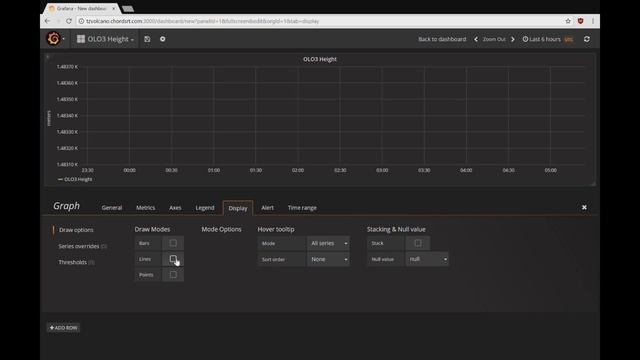Open the browser extension shield icon
The image size is (640, 360).
(580, 21)
